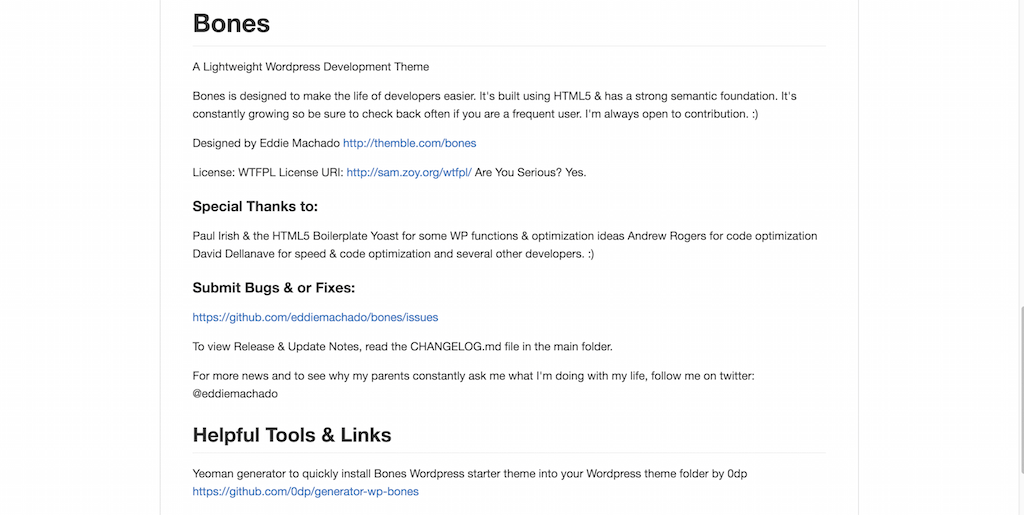Open the themble.com/bones link
The height and width of the screenshot is (515, 1024).
coord(409,143)
